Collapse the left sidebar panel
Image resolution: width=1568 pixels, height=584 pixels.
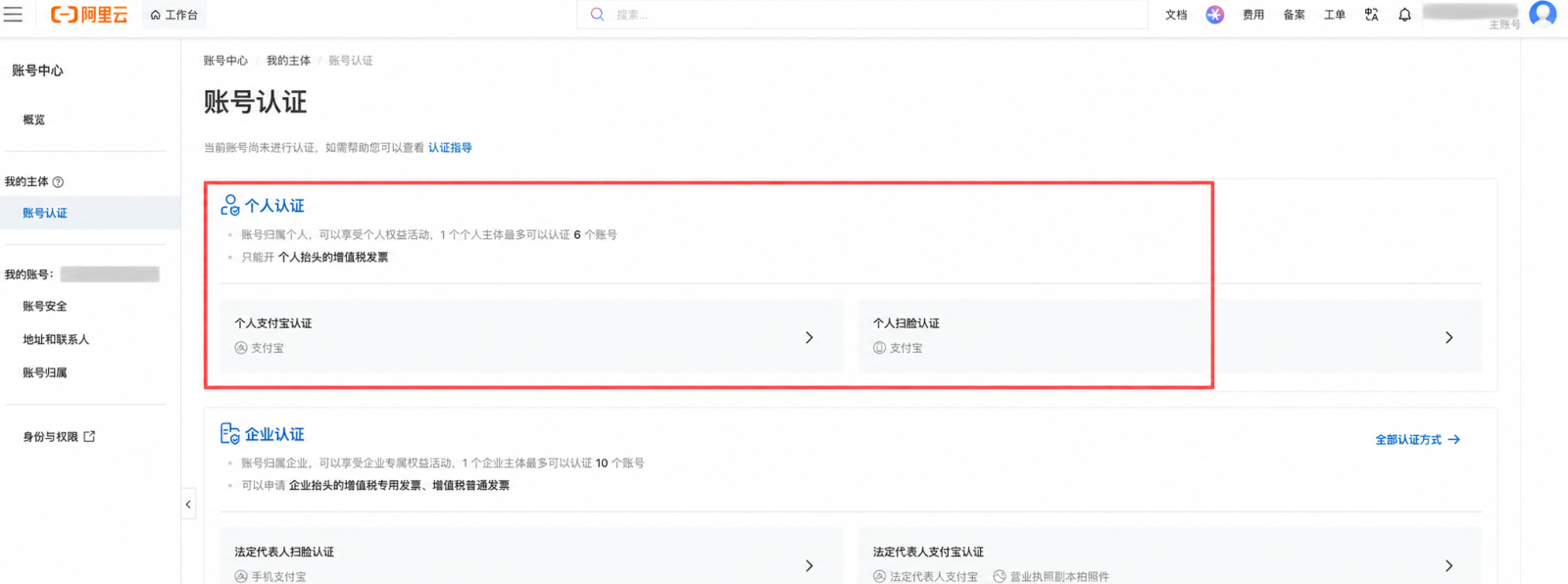pyautogui.click(x=188, y=505)
